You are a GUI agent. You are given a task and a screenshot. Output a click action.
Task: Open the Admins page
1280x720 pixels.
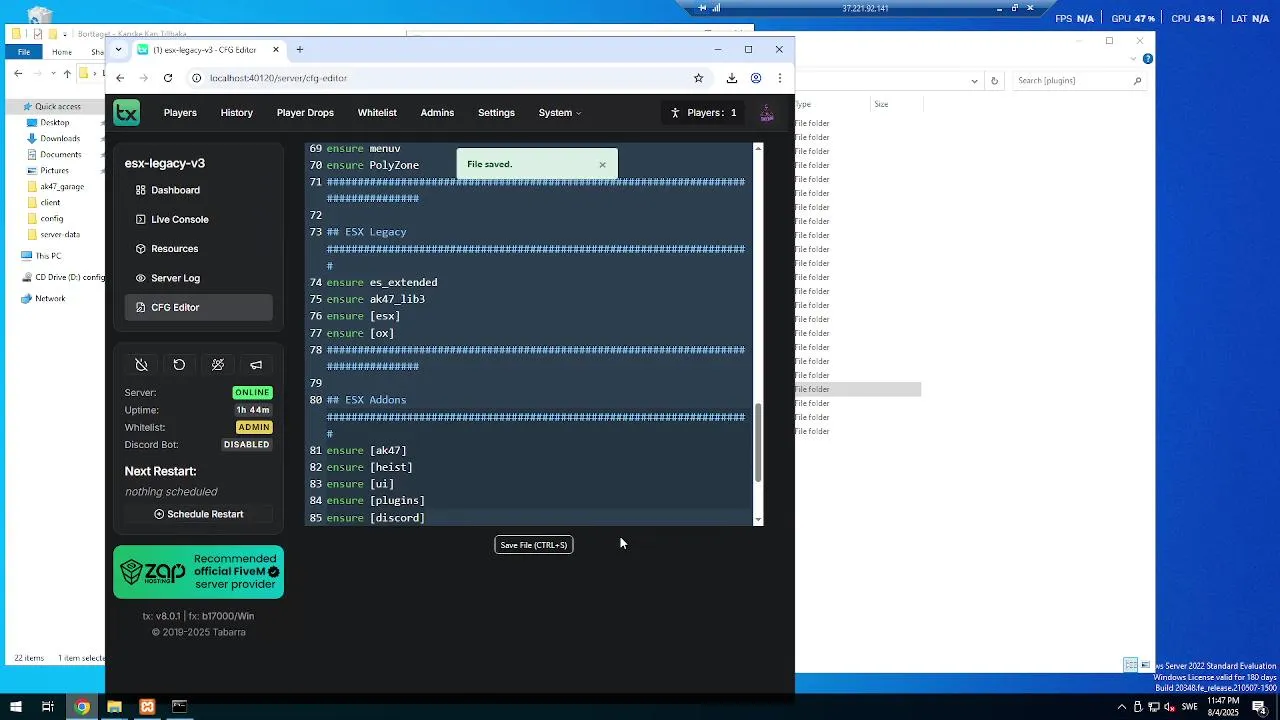pyautogui.click(x=437, y=113)
